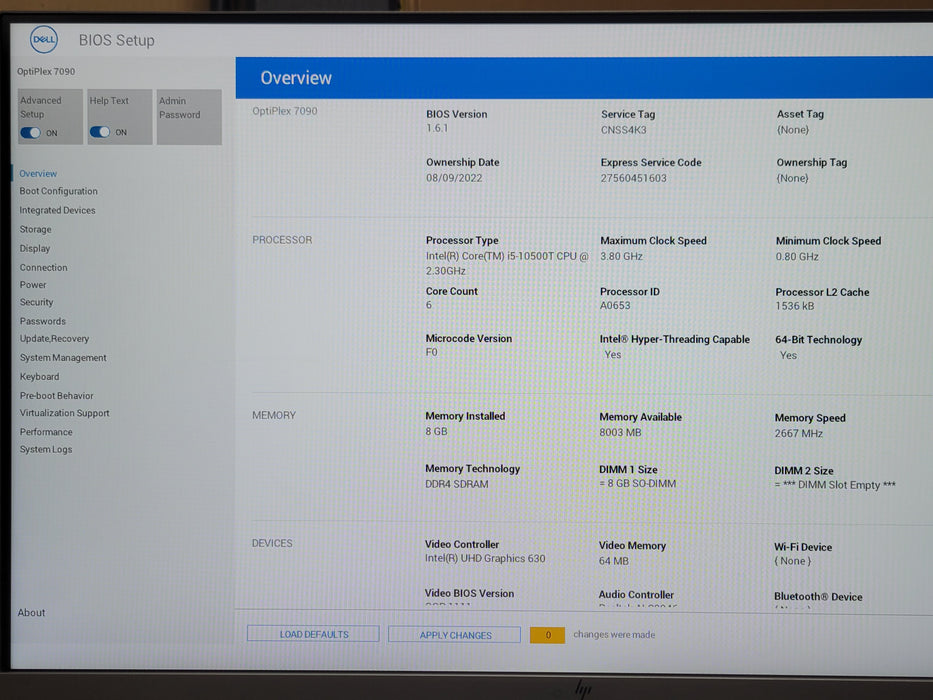The width and height of the screenshot is (933, 700).
Task: Select System Management
Action: tap(63, 358)
